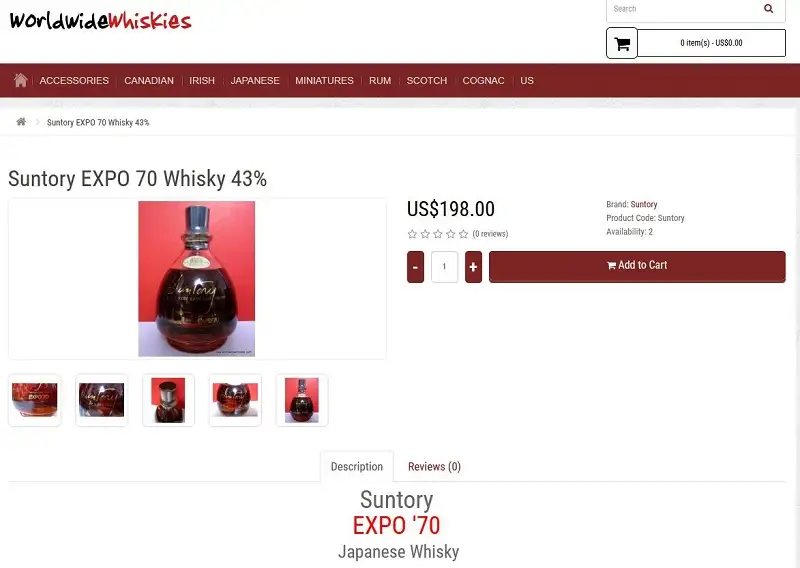The image size is (800, 568).
Task: Click the home icon in navigation bar
Action: [20, 80]
